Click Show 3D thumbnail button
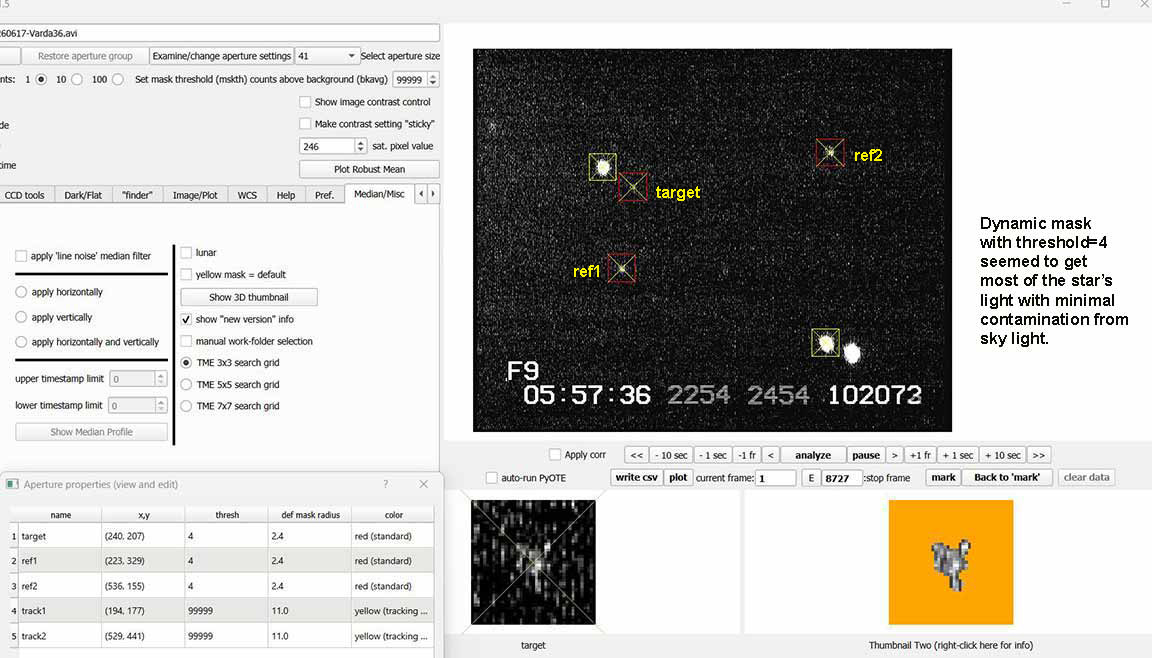This screenshot has height=658, width=1152. 248,297
